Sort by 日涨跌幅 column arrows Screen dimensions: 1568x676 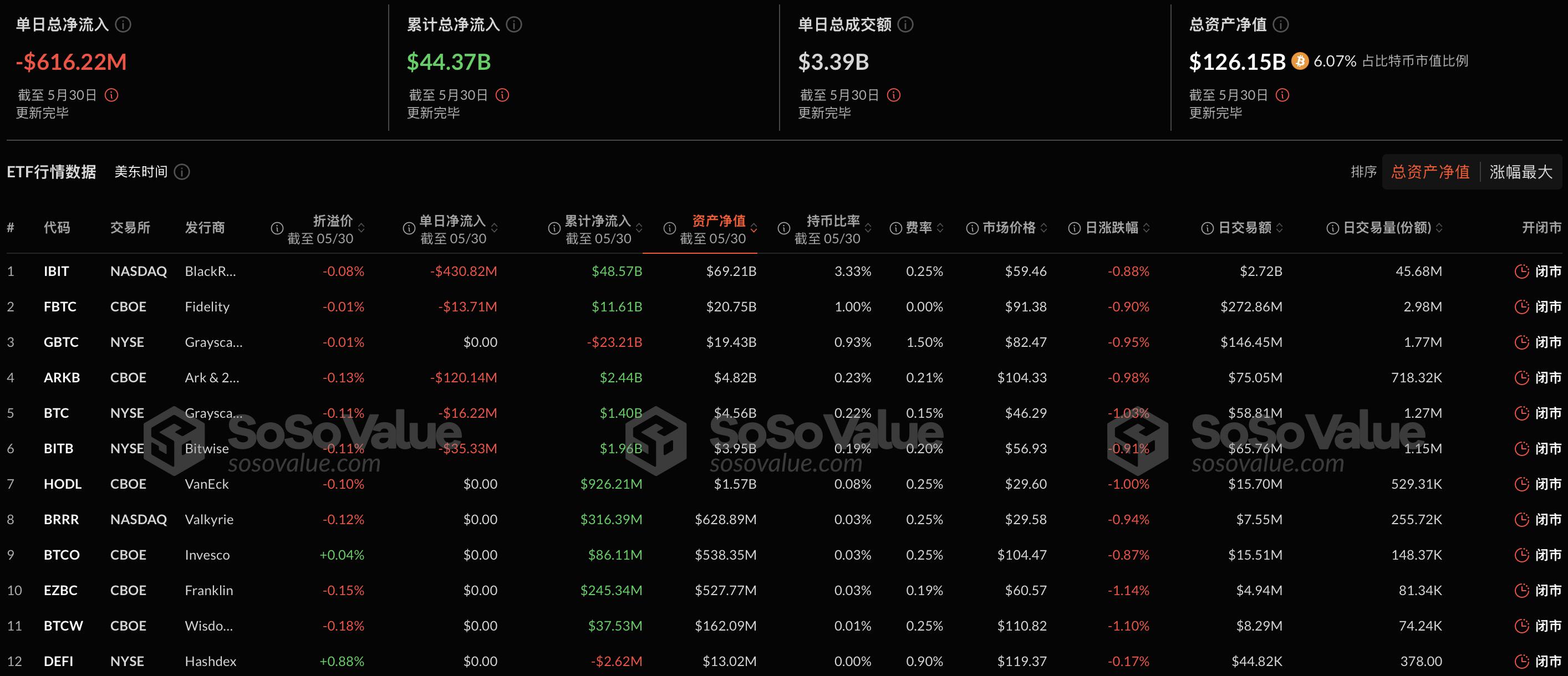point(1147,228)
